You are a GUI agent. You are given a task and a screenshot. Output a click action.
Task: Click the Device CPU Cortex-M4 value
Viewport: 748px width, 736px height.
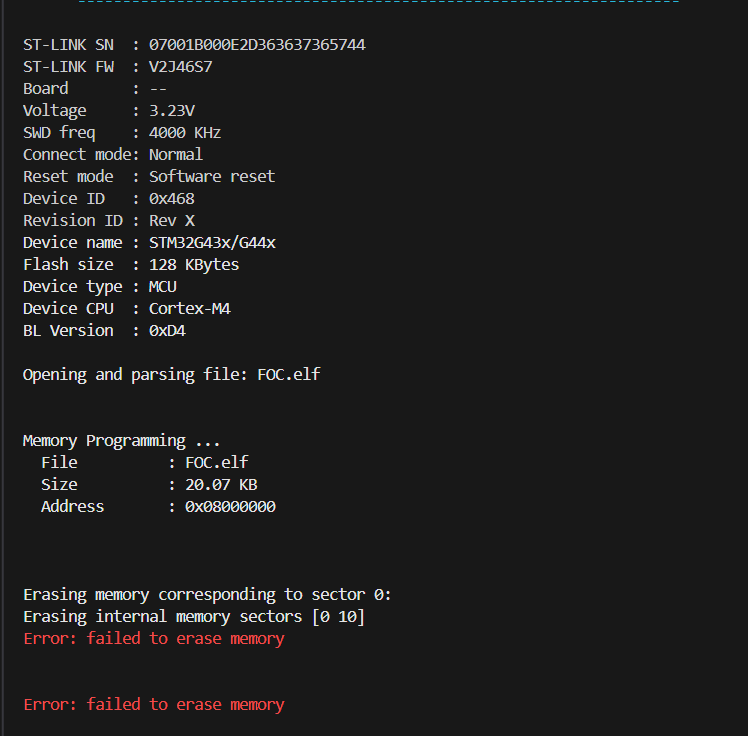(190, 309)
